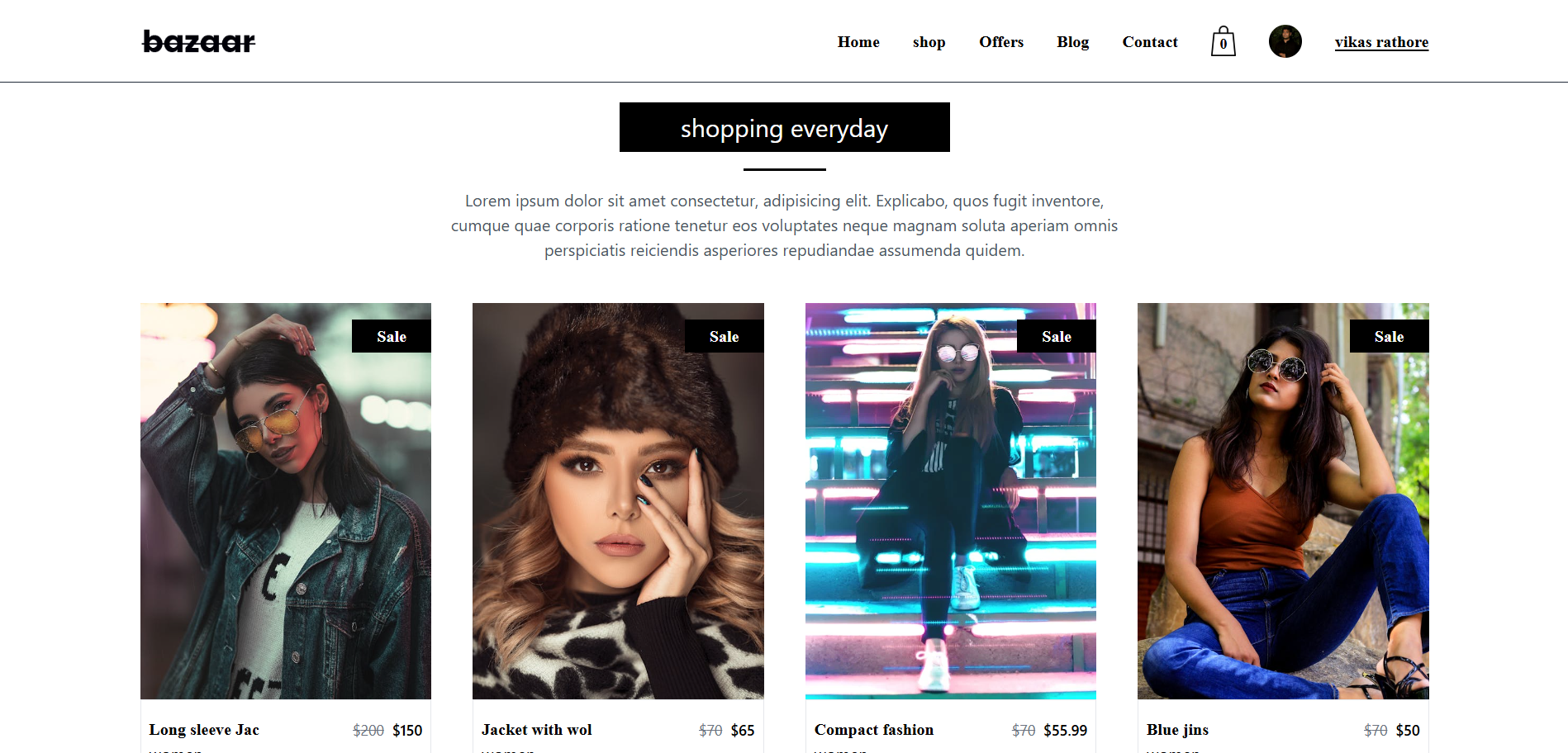Click the shopping everyday banner
The height and width of the screenshot is (753, 1568).
(x=784, y=128)
